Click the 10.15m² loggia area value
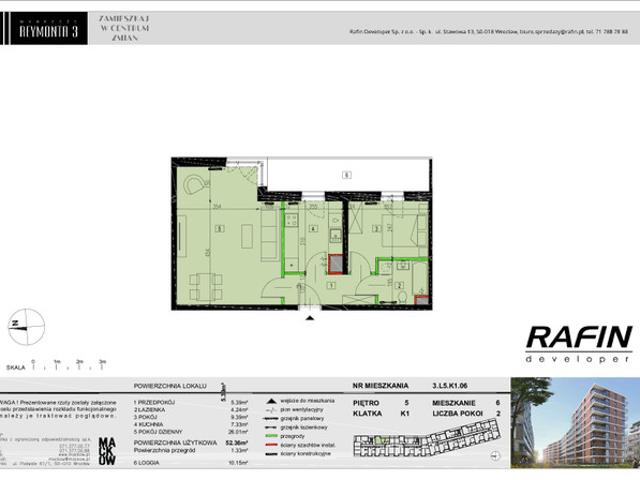 [239, 463]
